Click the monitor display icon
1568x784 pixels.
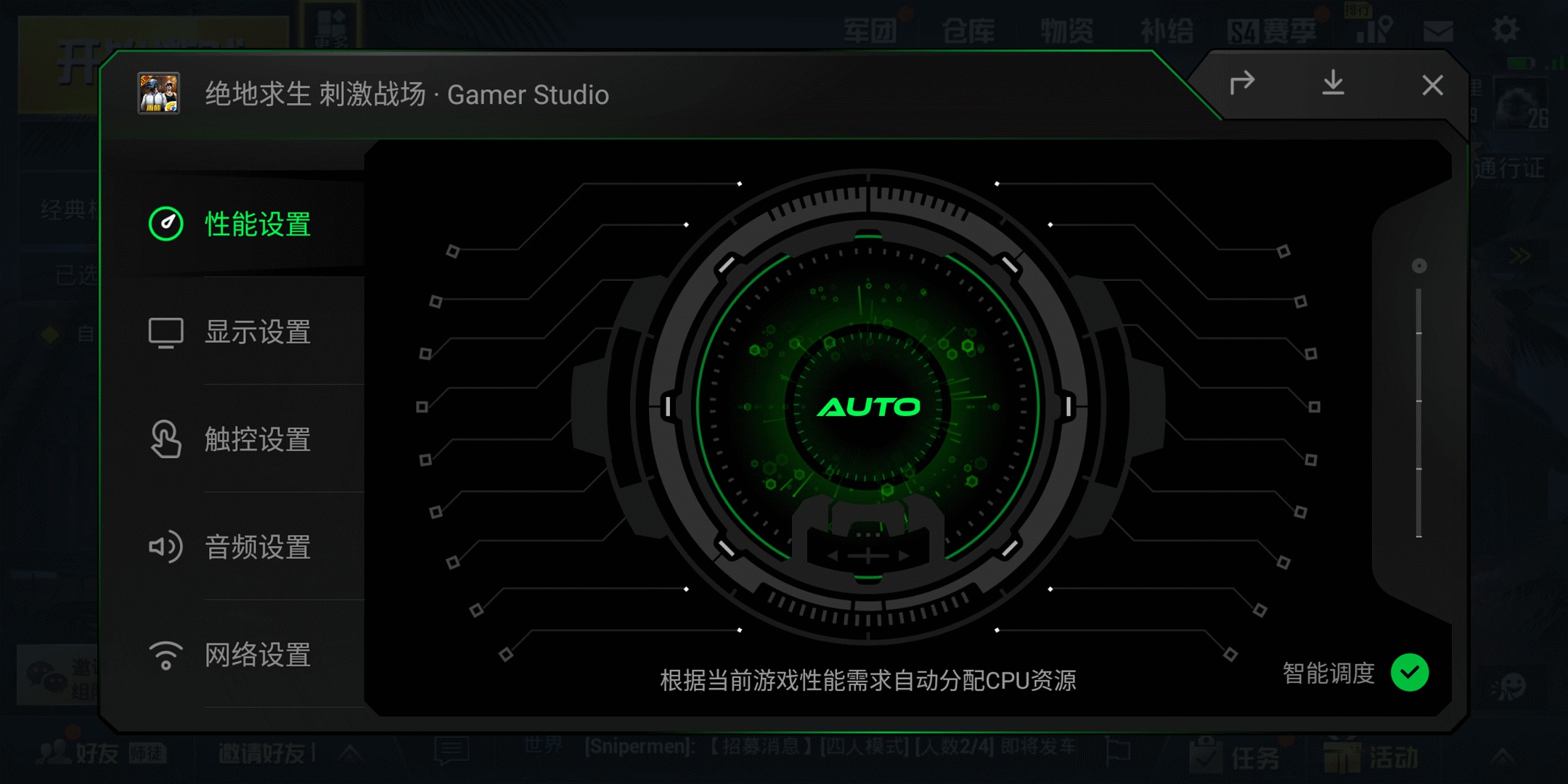[166, 332]
